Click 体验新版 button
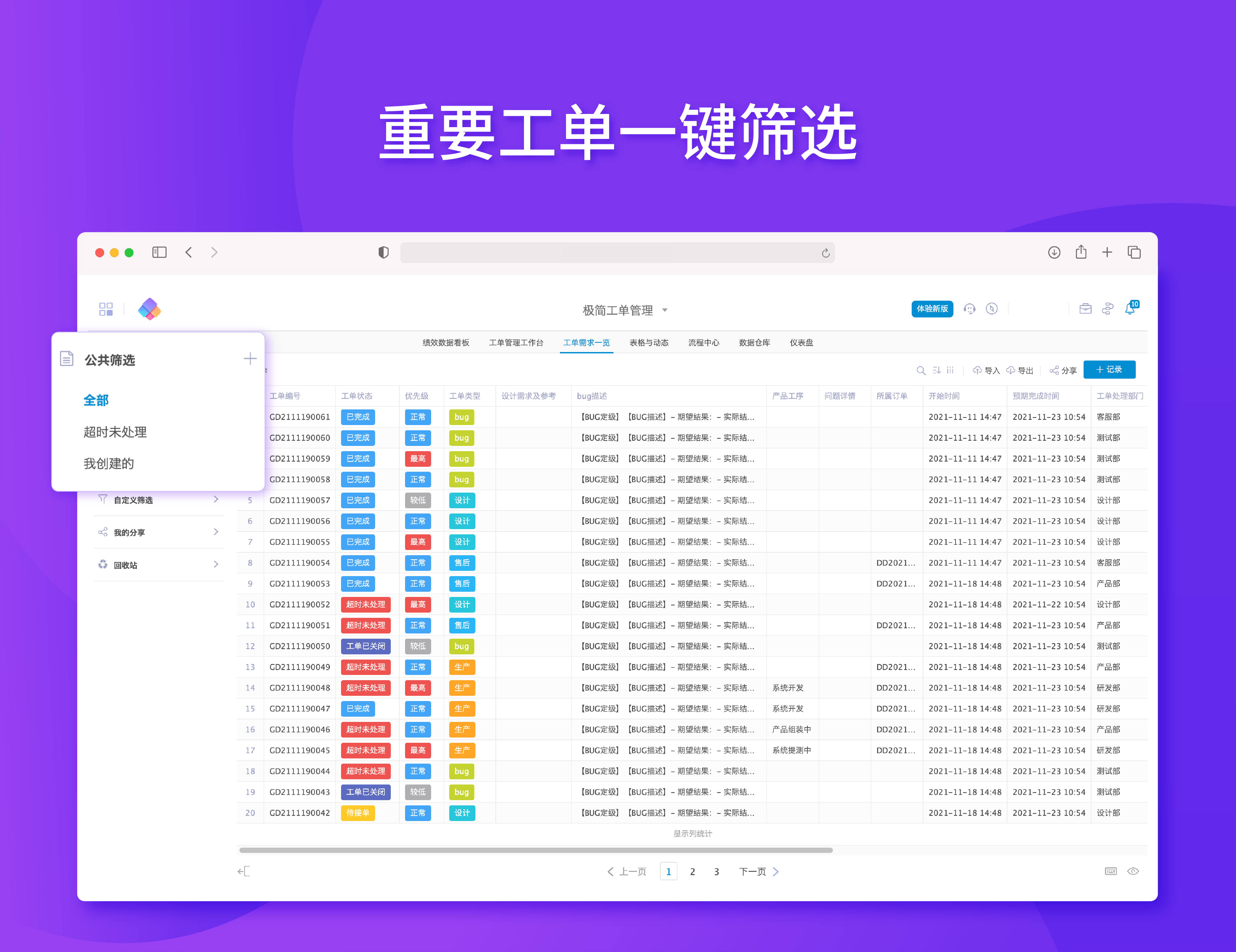Viewport: 1236px width, 952px height. tap(932, 308)
